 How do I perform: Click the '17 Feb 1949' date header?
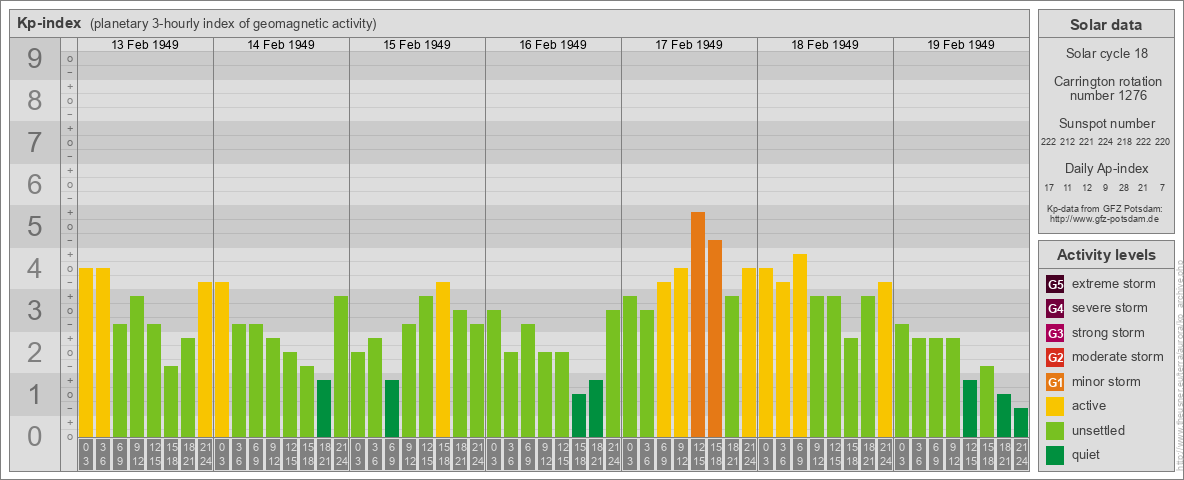click(x=689, y=45)
